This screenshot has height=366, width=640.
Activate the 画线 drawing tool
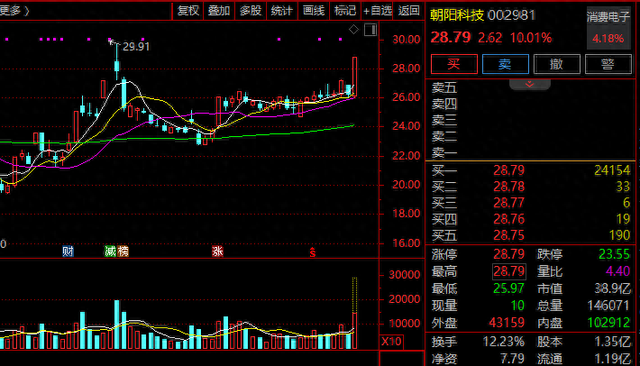pos(313,11)
